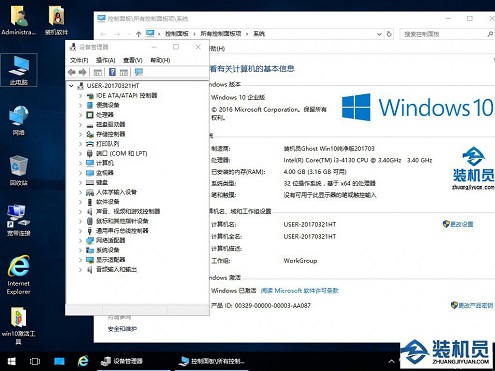Open 阅读 Microsoft 软件许可条款 link
The width and height of the screenshot is (495, 371).
click(299, 291)
